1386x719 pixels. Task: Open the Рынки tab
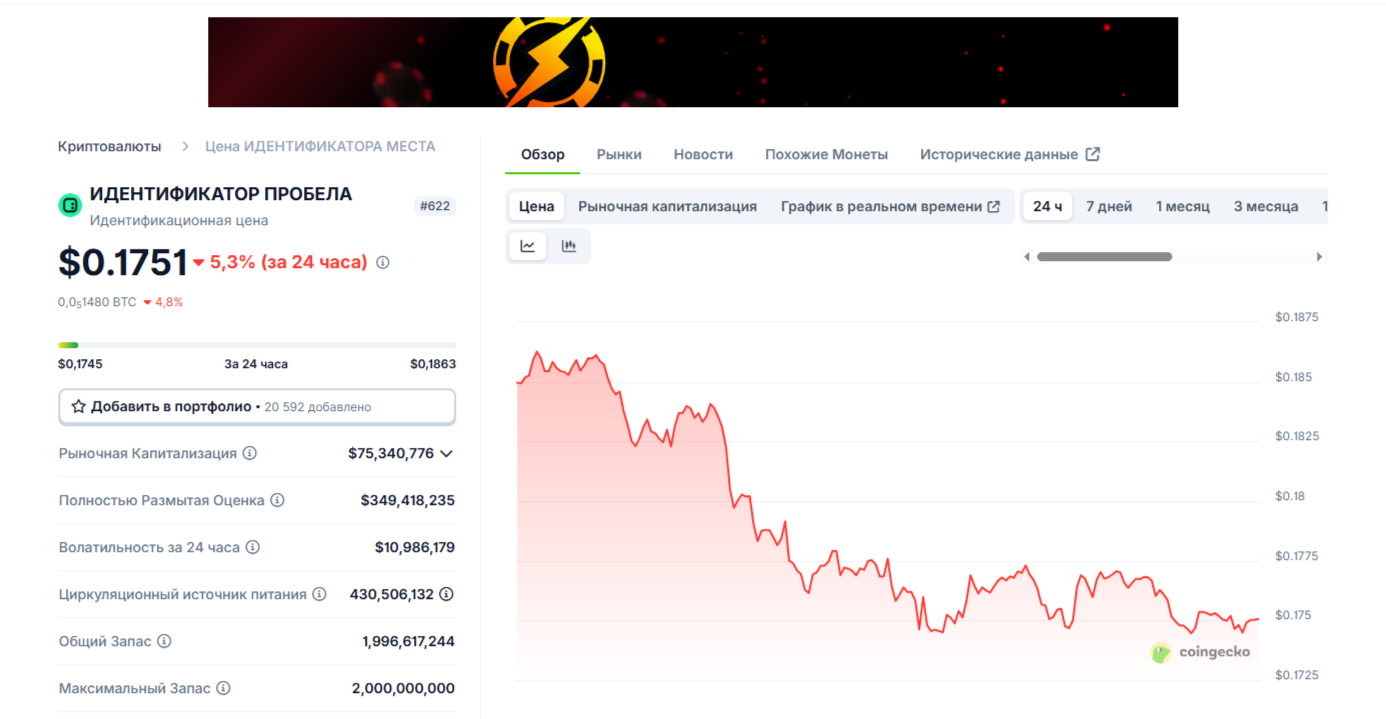(x=619, y=154)
